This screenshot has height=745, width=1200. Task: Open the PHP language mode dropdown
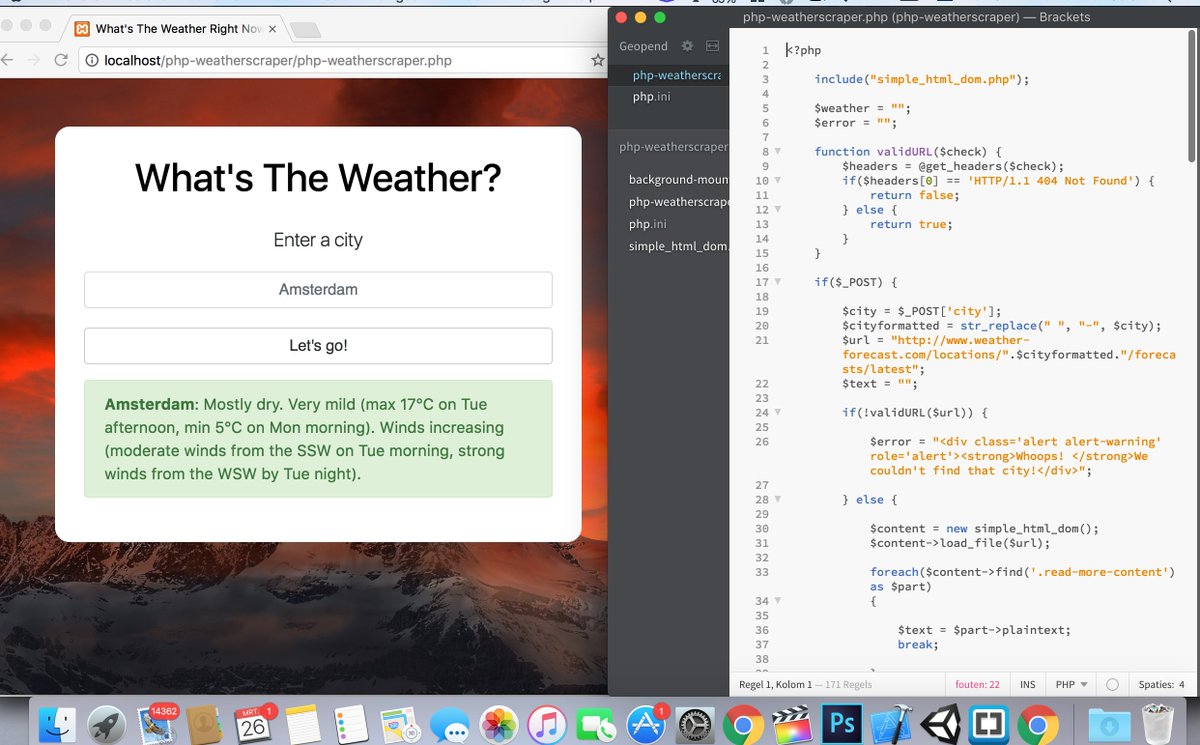(1071, 684)
